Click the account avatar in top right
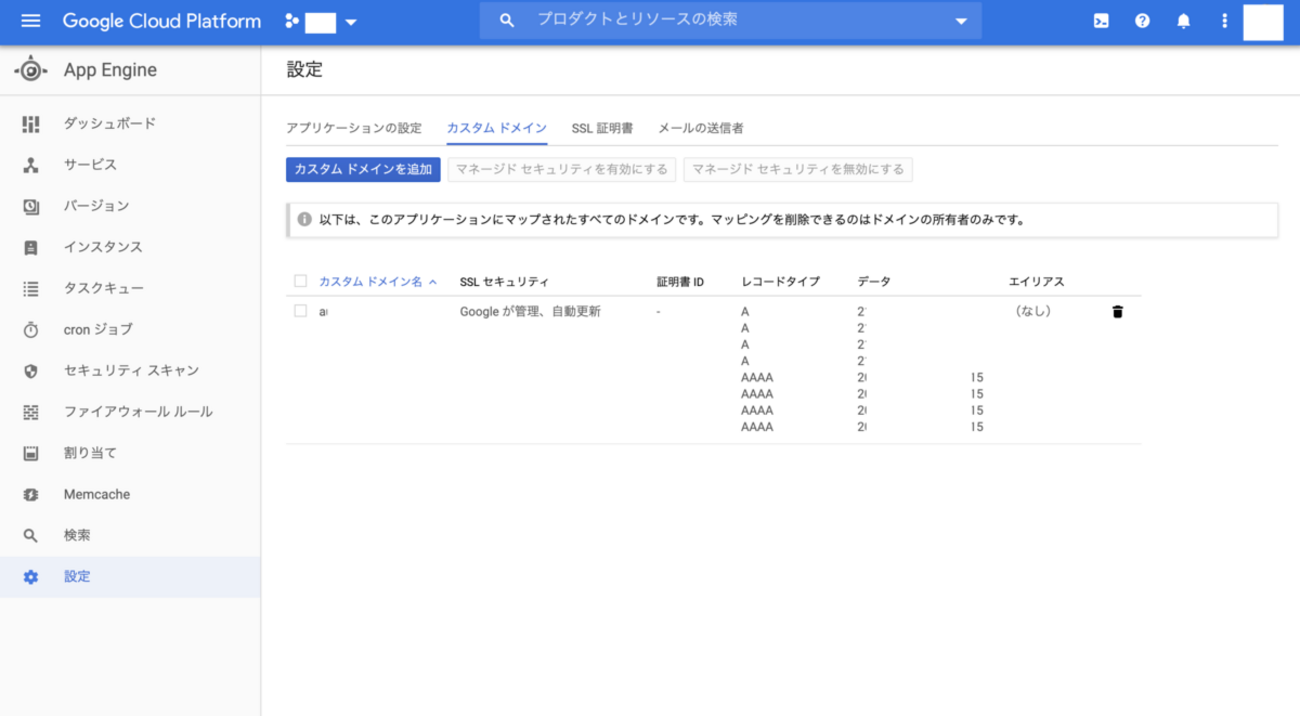Screen dimensions: 1300x716 (x=1263, y=21)
